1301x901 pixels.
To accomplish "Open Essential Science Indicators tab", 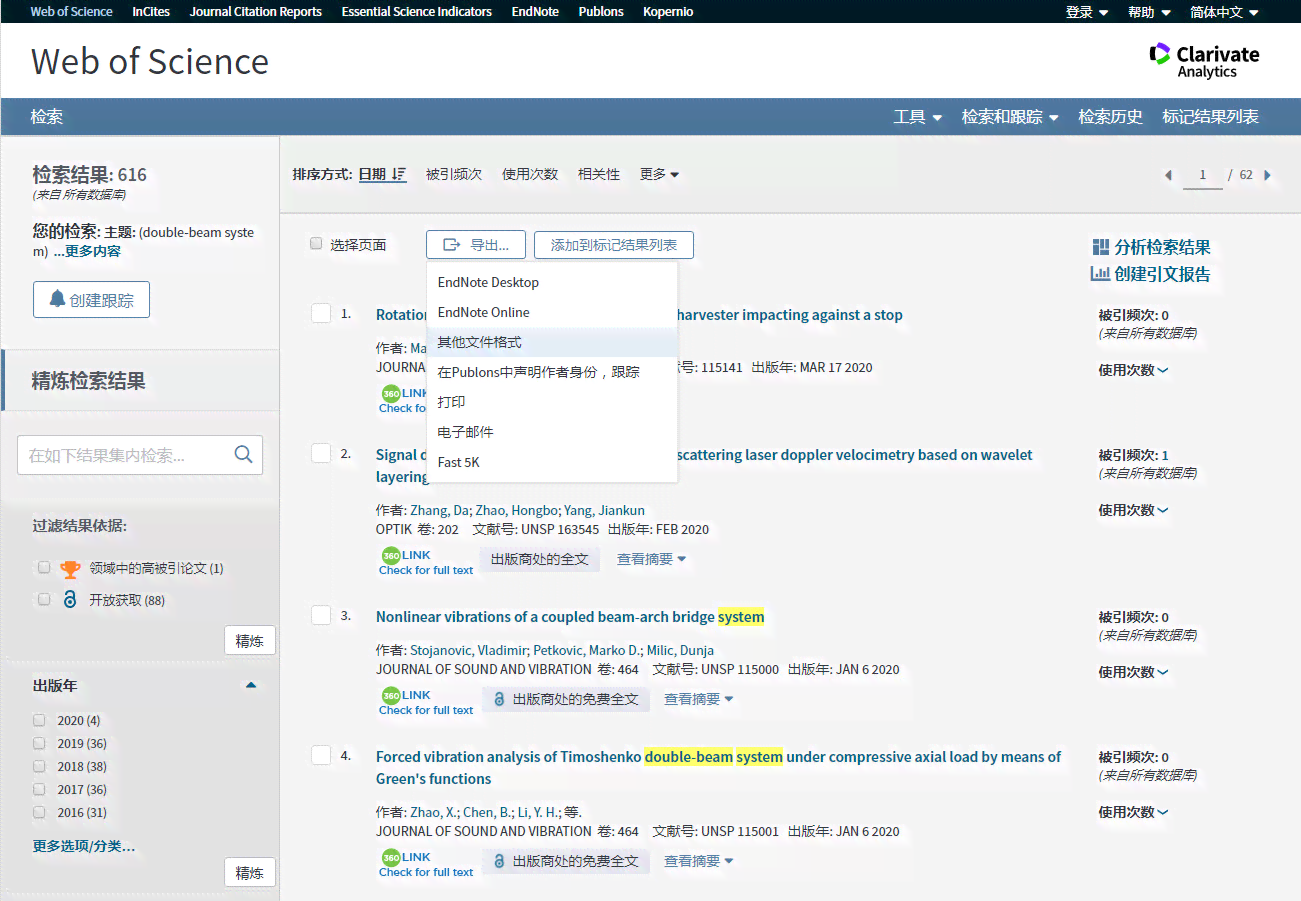I will click(x=417, y=12).
